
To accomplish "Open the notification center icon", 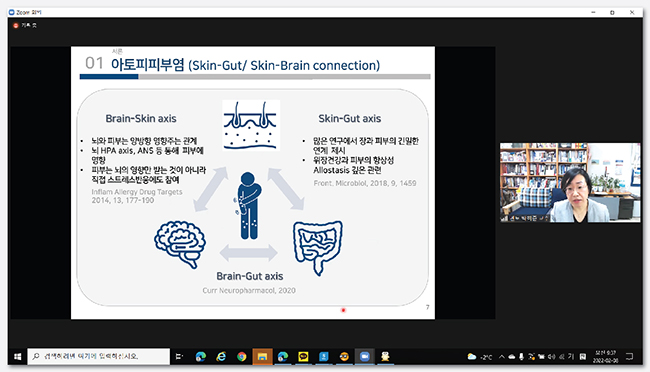I will 629,357.
